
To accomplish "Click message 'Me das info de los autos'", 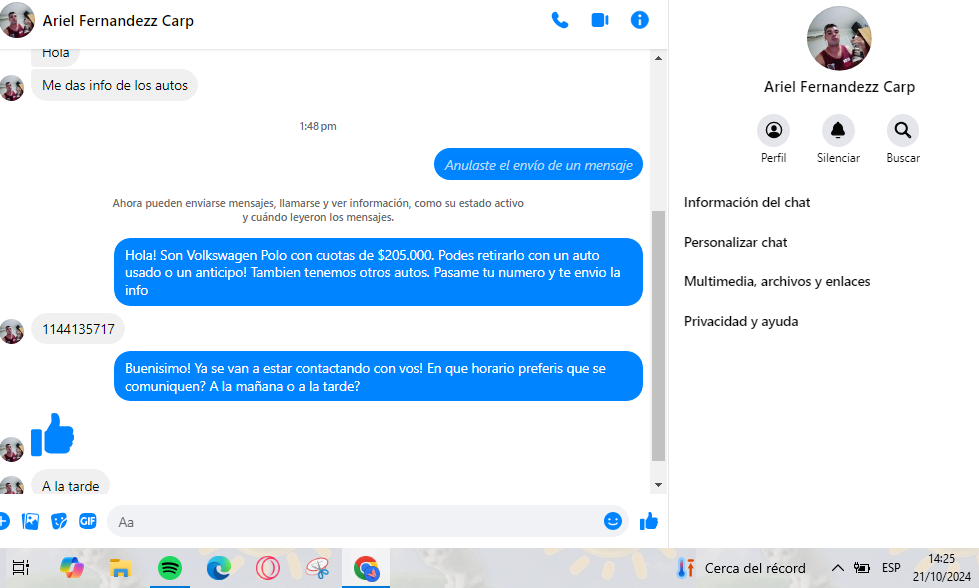I will coord(114,85).
